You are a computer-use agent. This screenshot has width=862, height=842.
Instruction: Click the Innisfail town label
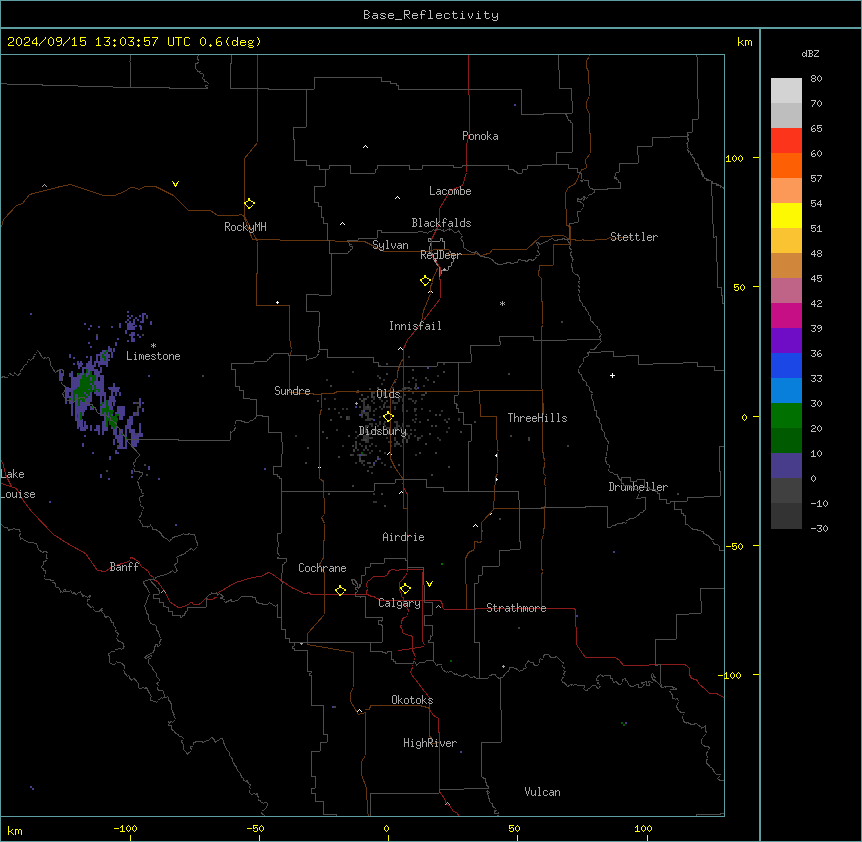pos(415,326)
